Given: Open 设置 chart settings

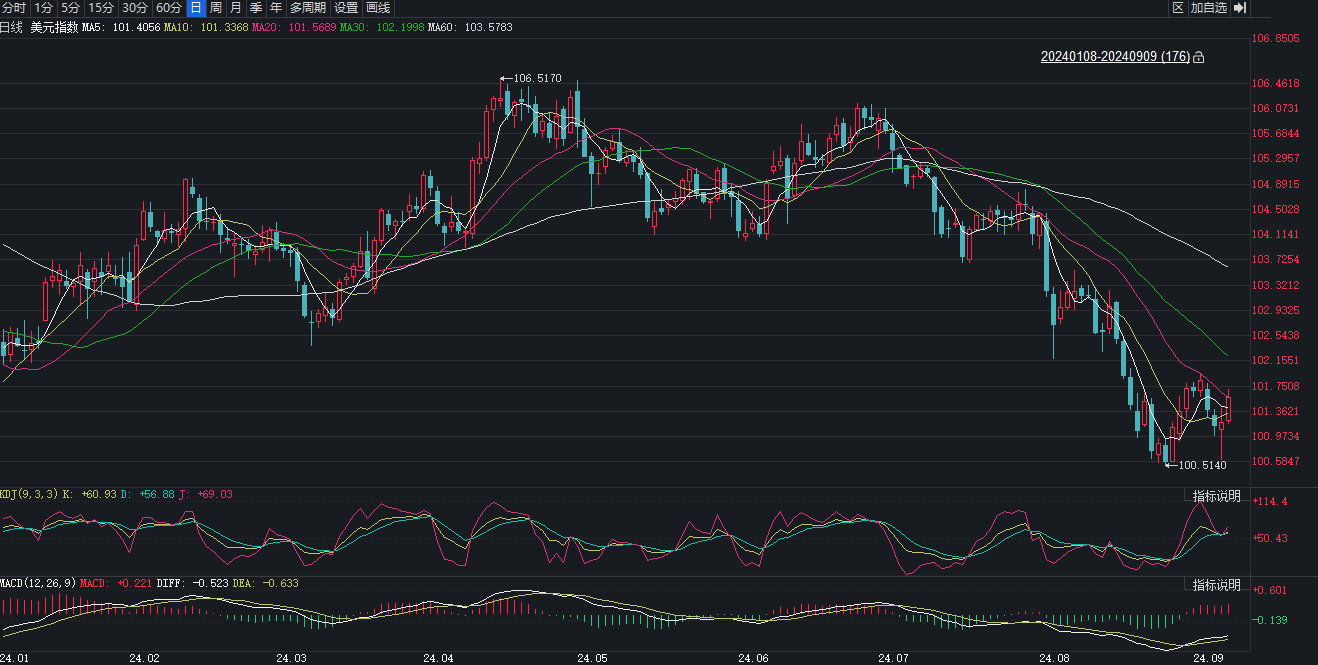Looking at the screenshot, I should 346,8.
